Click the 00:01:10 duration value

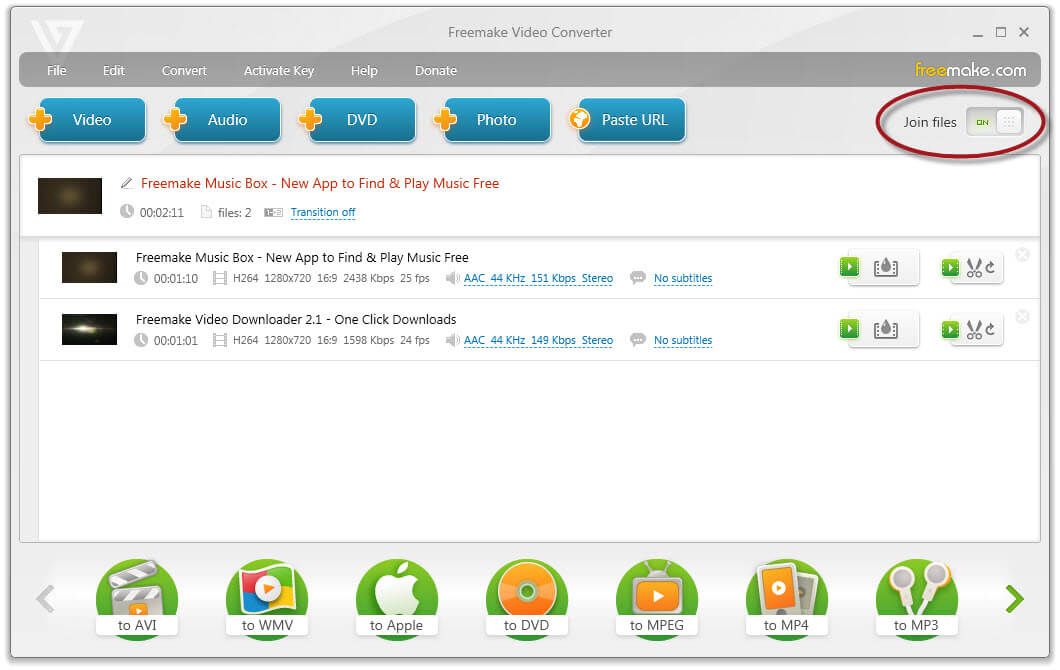pos(176,279)
